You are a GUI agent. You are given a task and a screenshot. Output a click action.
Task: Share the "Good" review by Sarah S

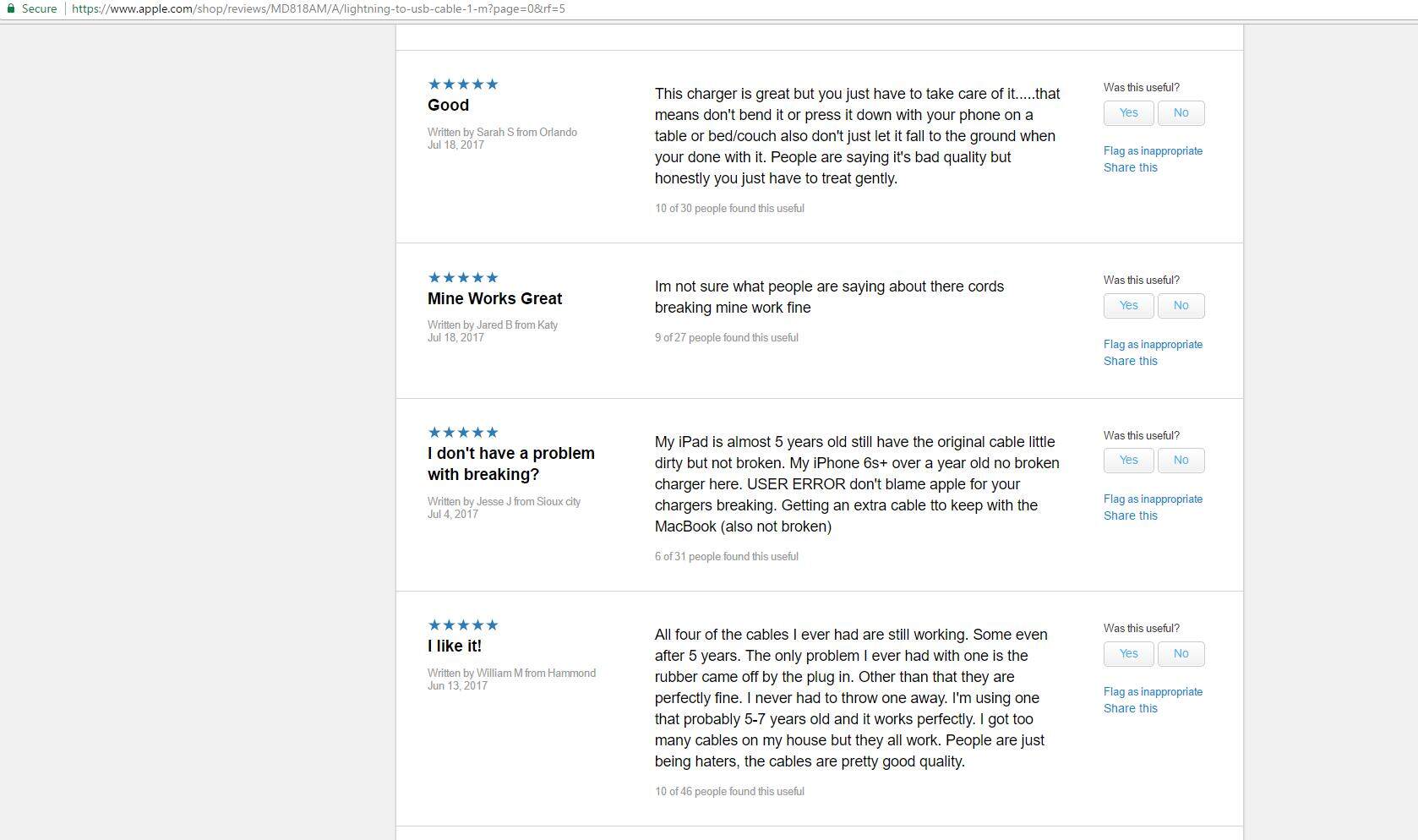1130,167
